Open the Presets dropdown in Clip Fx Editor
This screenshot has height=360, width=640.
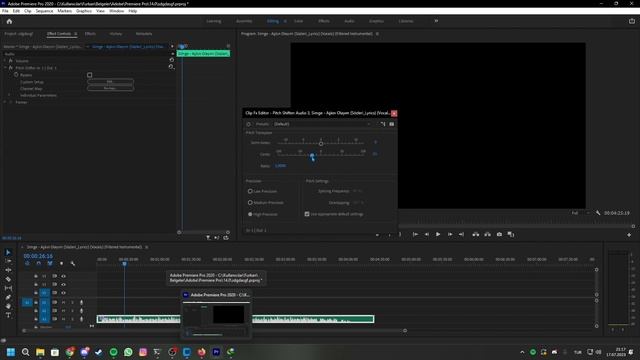click(322, 124)
